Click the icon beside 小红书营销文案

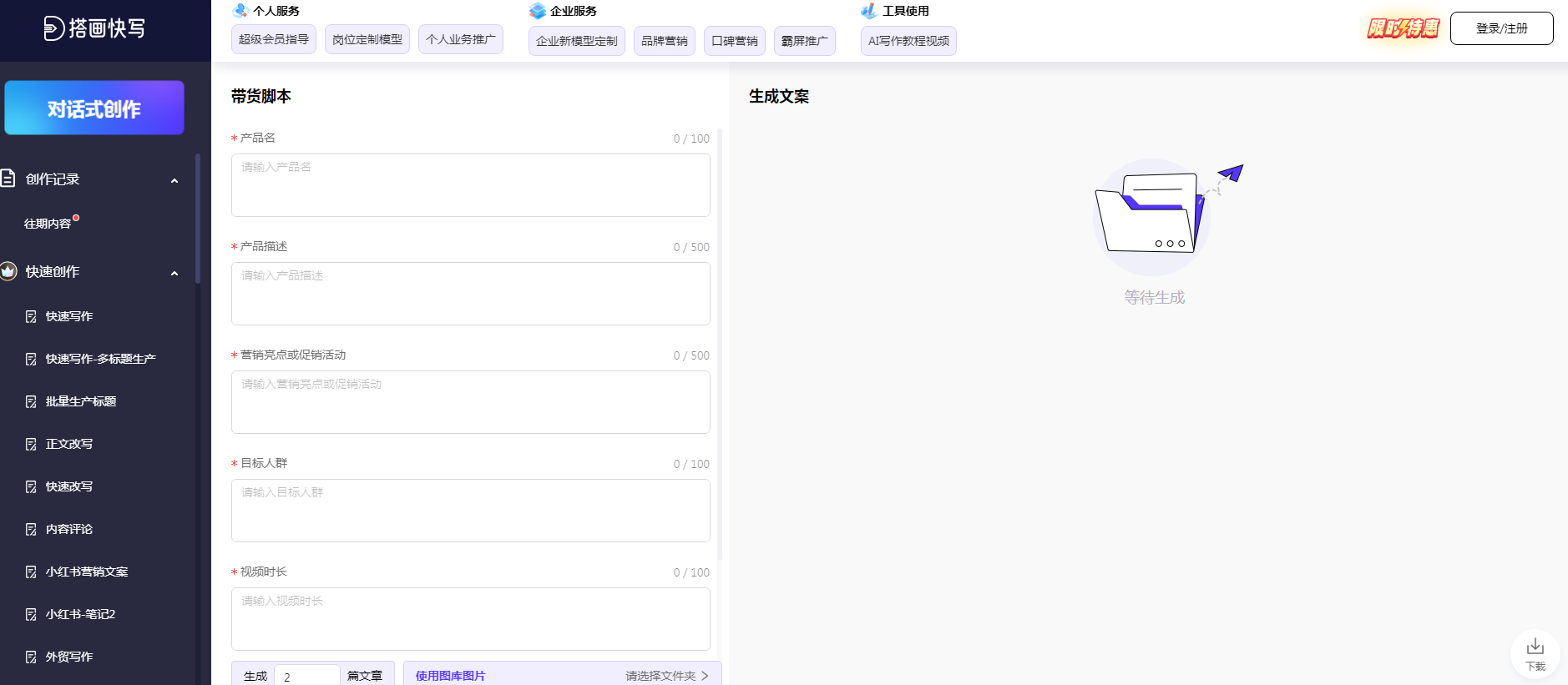(x=31, y=572)
